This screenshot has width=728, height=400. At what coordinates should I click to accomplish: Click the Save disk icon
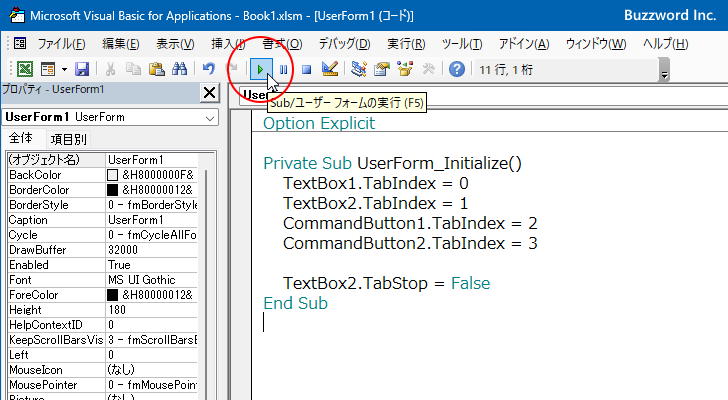[82, 69]
